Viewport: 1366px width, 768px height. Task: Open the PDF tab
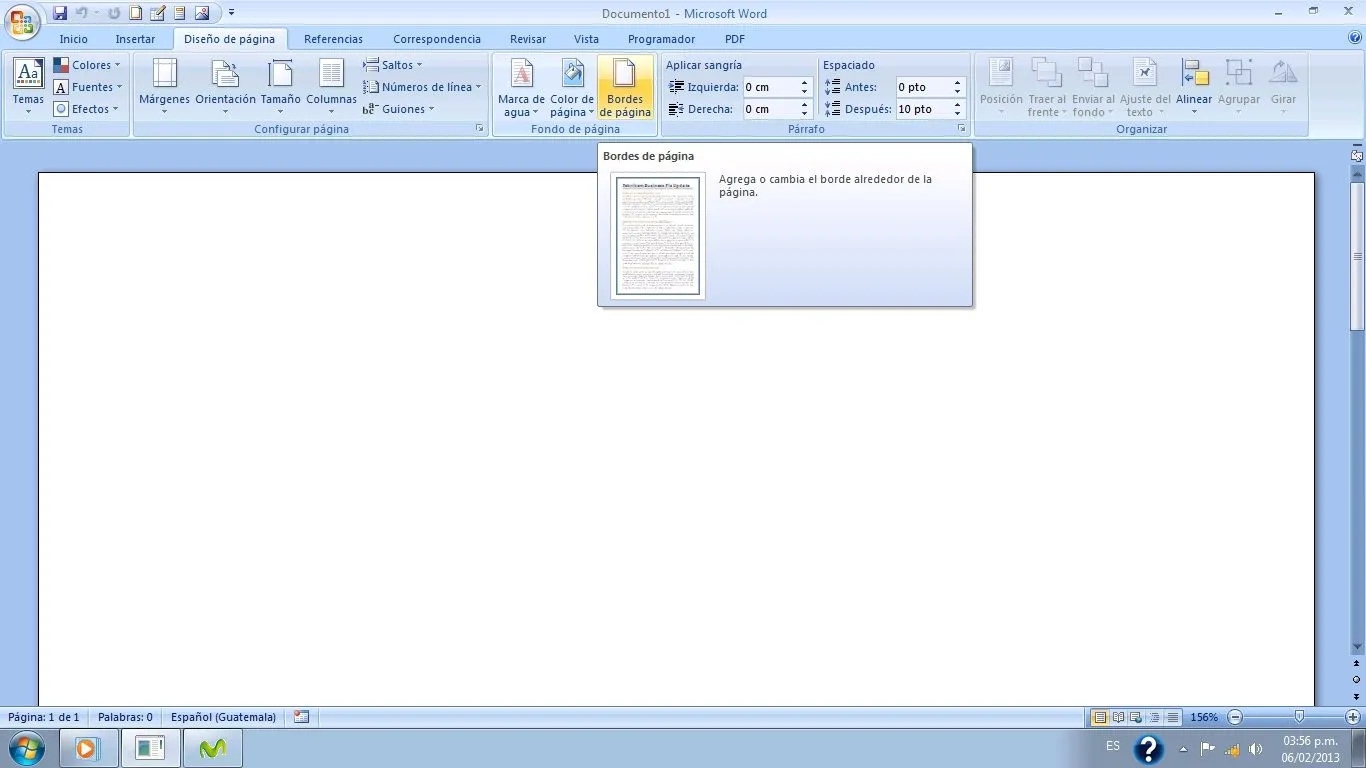(x=735, y=39)
